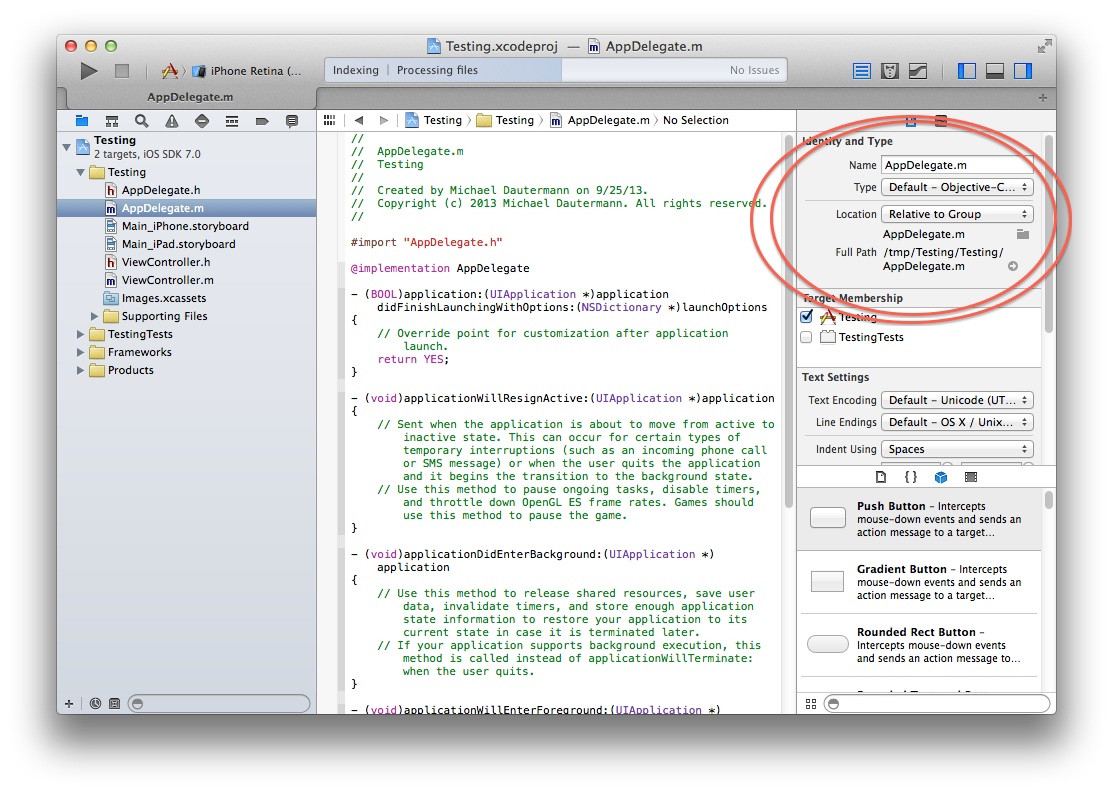Uncheck Testing target membership
This screenshot has width=1113, height=793.
tap(806, 317)
